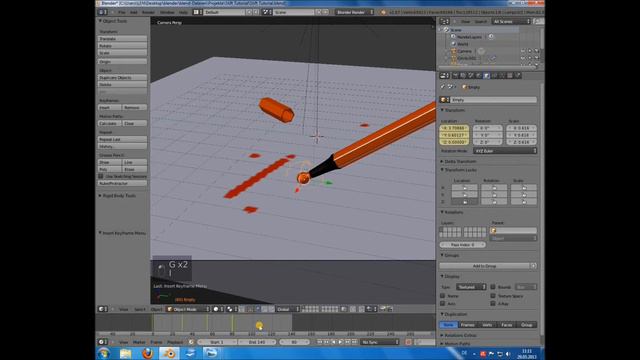
Task: Click the info editor type icon at the top left
Action: [x=103, y=12]
